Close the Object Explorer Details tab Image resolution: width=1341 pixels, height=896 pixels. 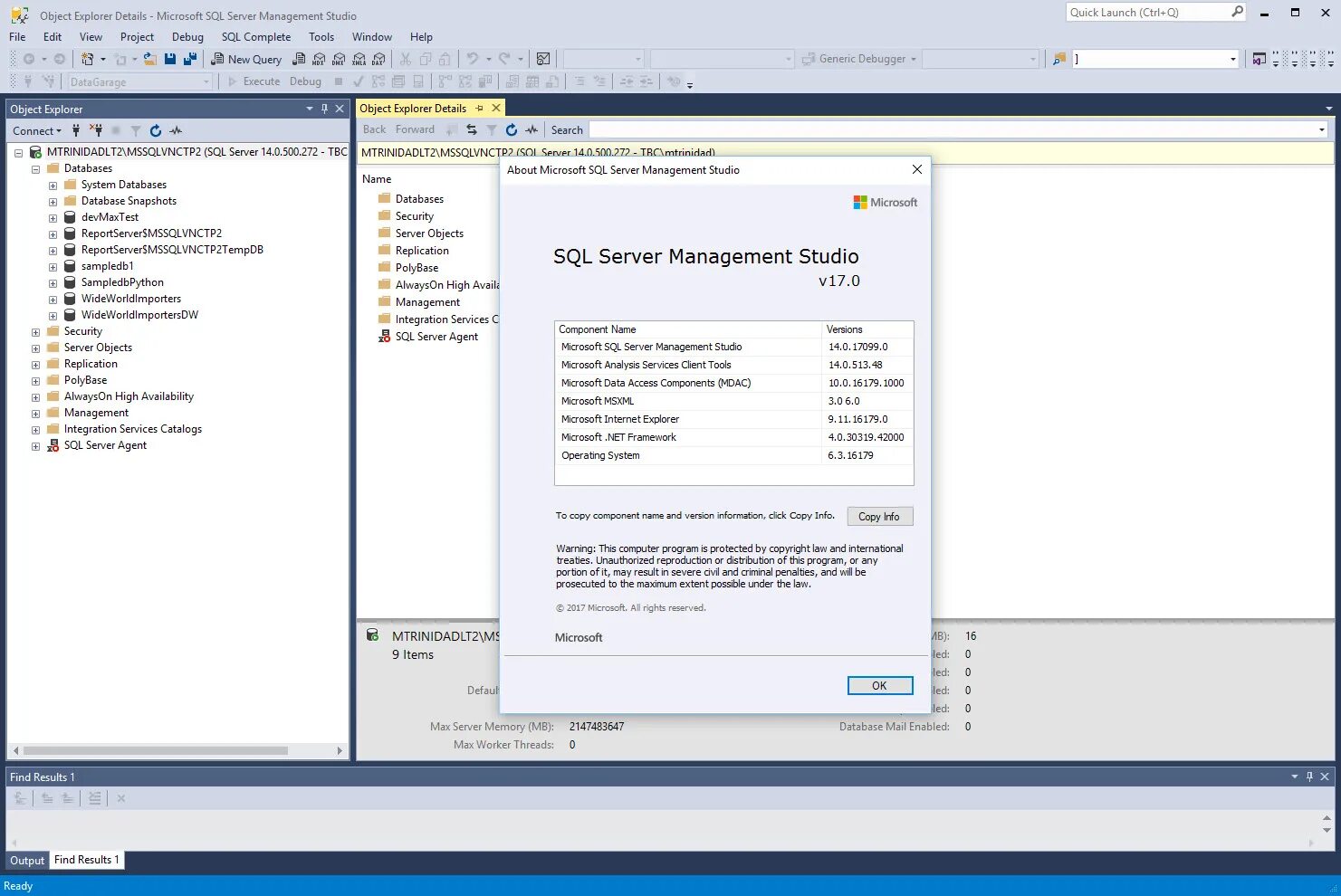coord(496,108)
